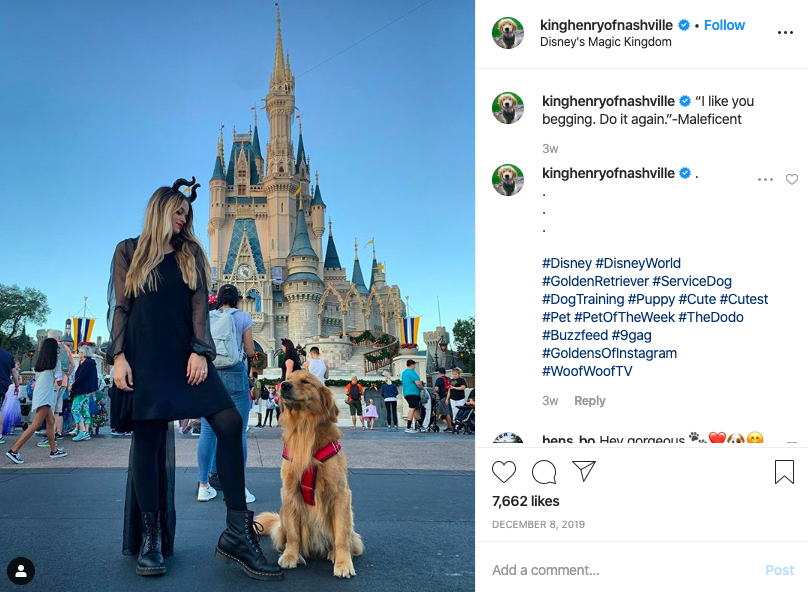
Task: Open comment options three-dot menu
Action: point(765,179)
